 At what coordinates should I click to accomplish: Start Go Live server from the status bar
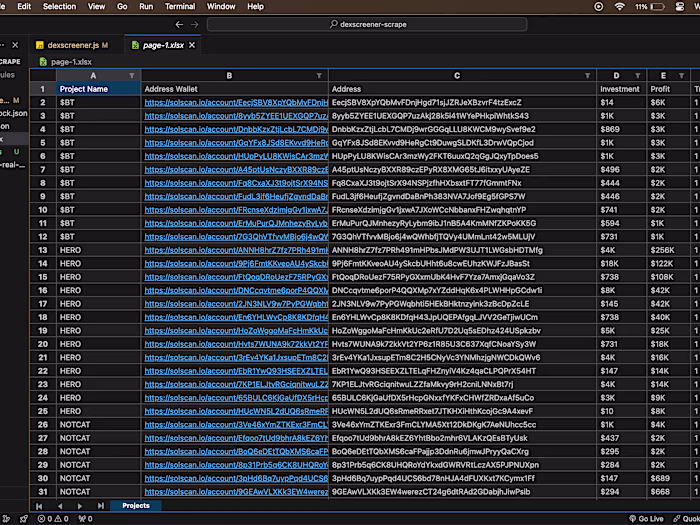pos(646,519)
